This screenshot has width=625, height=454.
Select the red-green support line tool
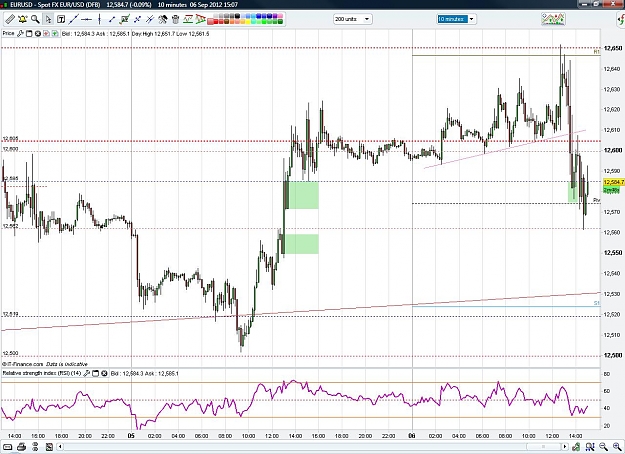[188, 19]
